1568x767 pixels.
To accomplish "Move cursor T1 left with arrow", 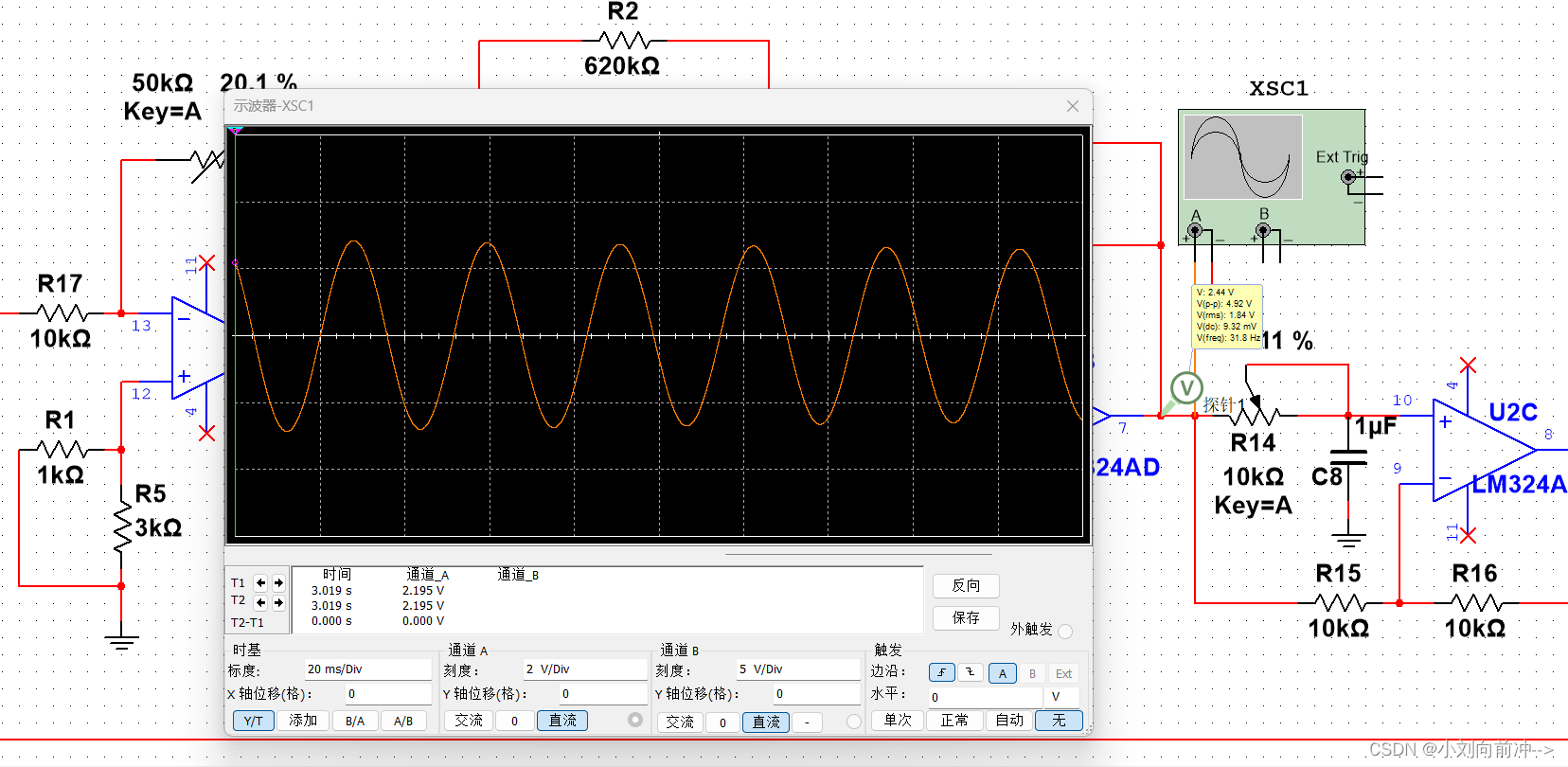I will (260, 583).
